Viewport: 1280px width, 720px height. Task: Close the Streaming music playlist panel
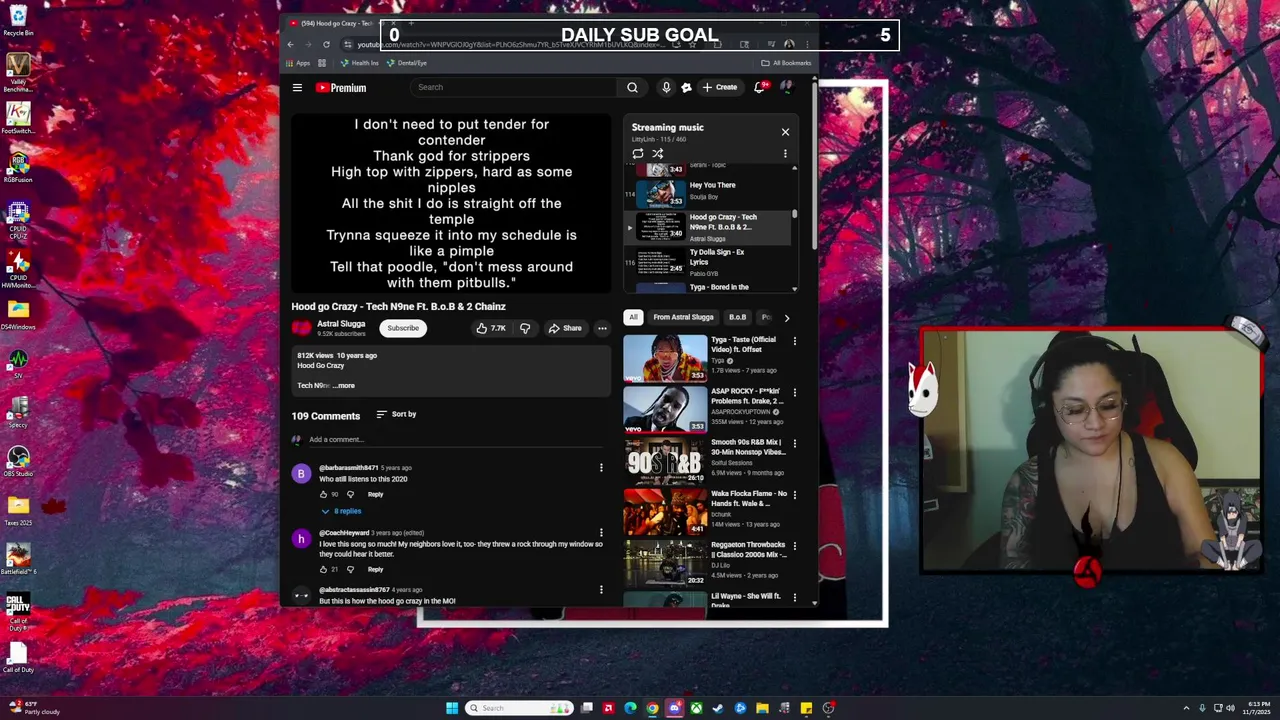(x=785, y=132)
